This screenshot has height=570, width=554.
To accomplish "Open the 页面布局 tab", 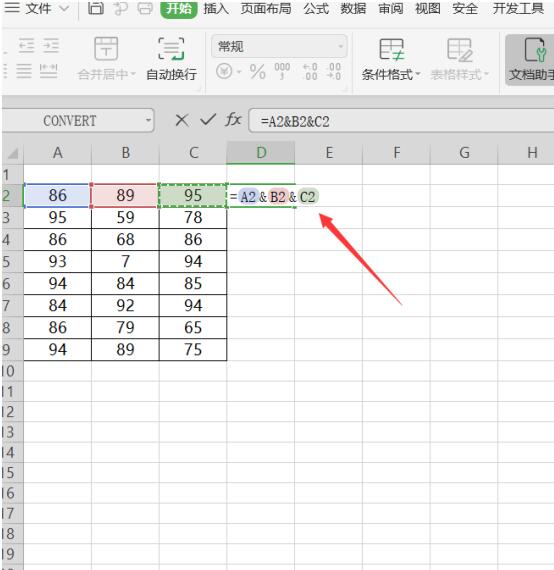I will (x=266, y=8).
